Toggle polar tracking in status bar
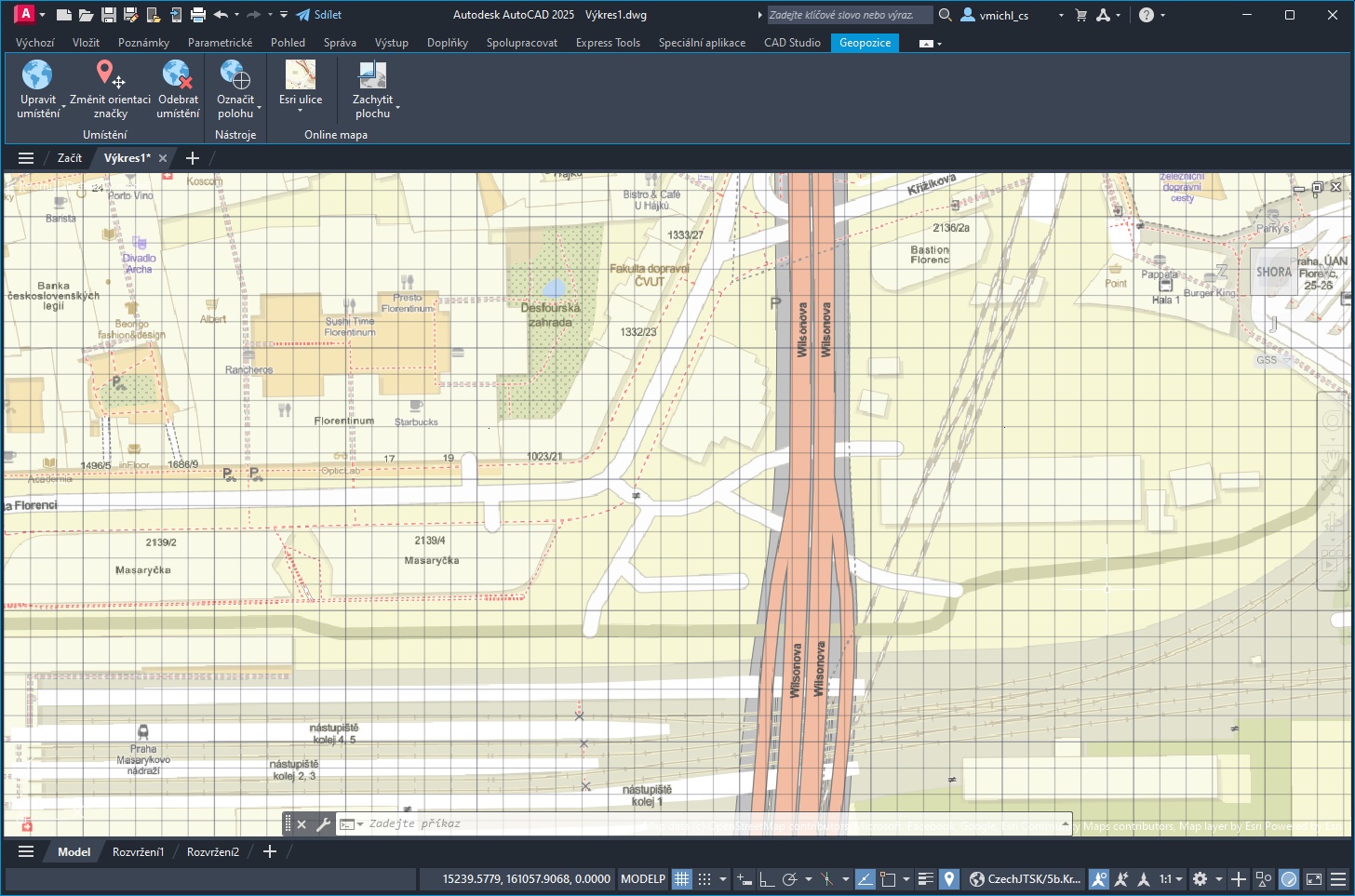1355x896 pixels. click(790, 878)
